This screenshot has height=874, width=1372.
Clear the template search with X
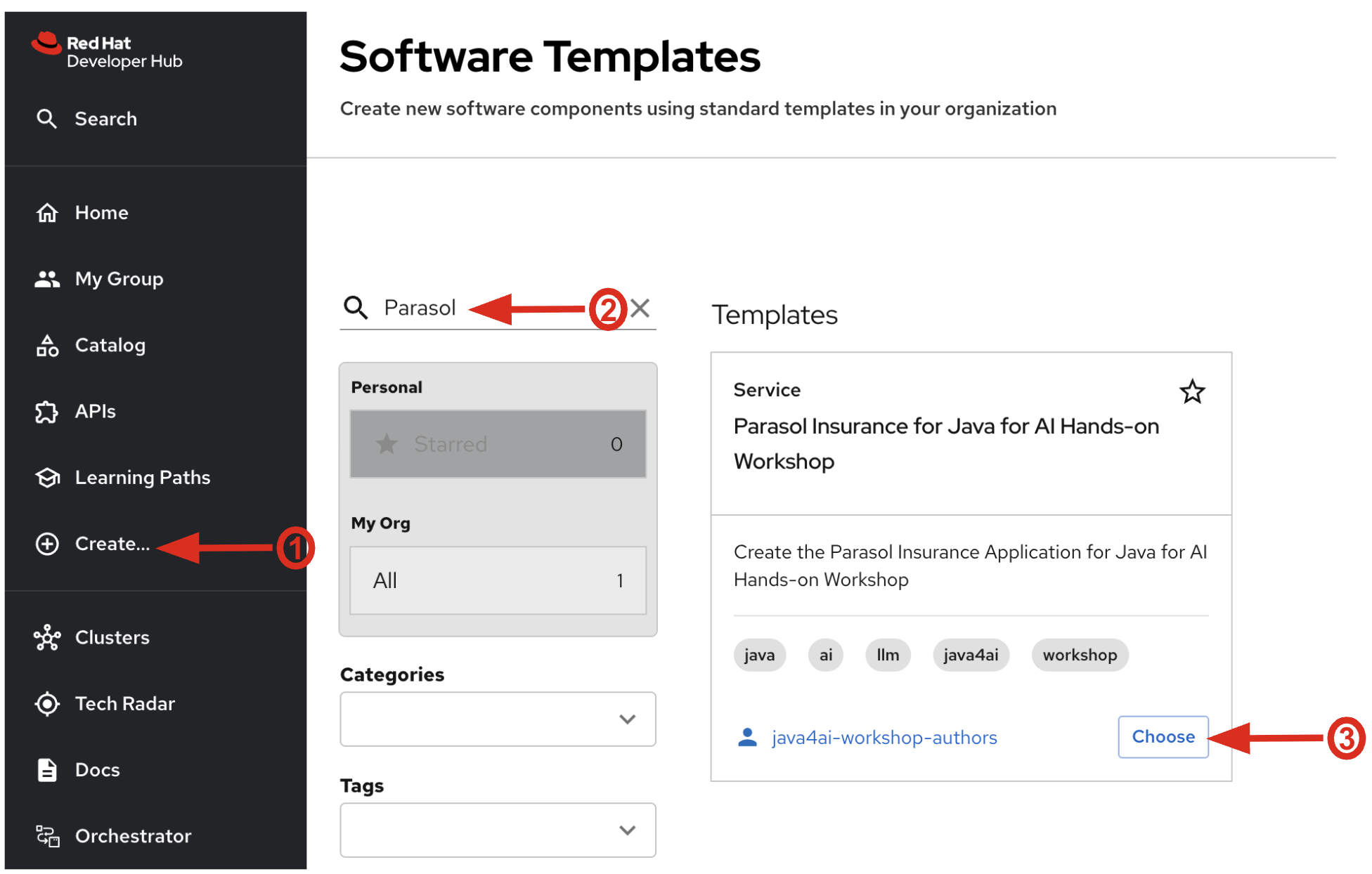(640, 308)
